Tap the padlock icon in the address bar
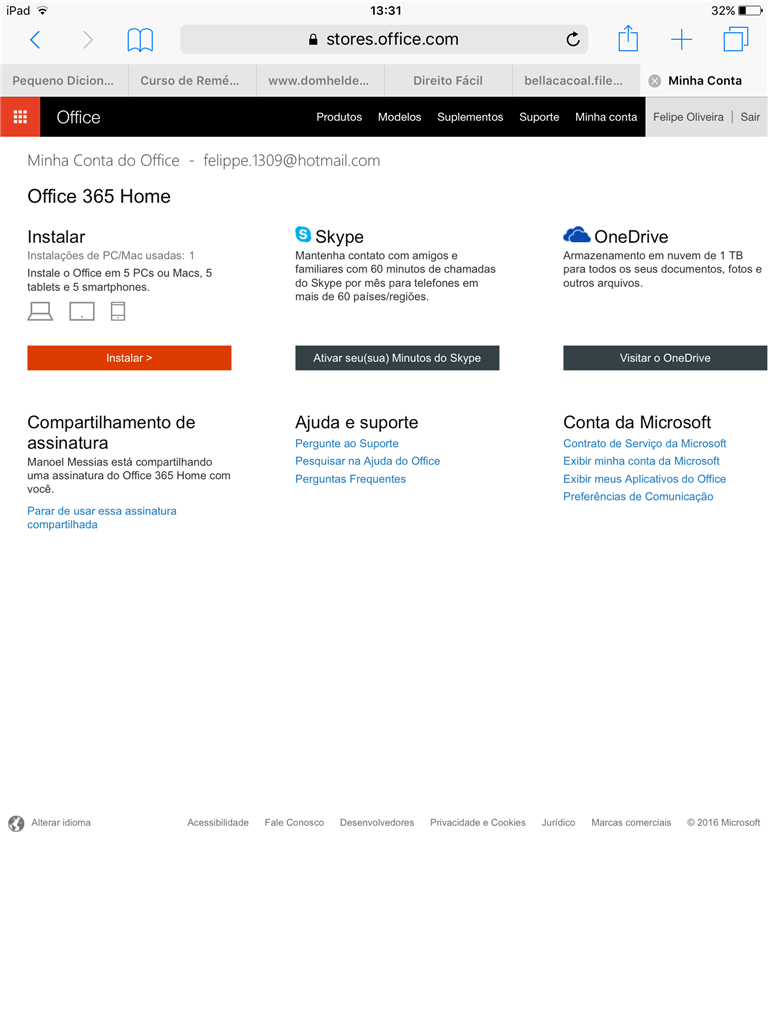The width and height of the screenshot is (768, 1024). (x=313, y=40)
